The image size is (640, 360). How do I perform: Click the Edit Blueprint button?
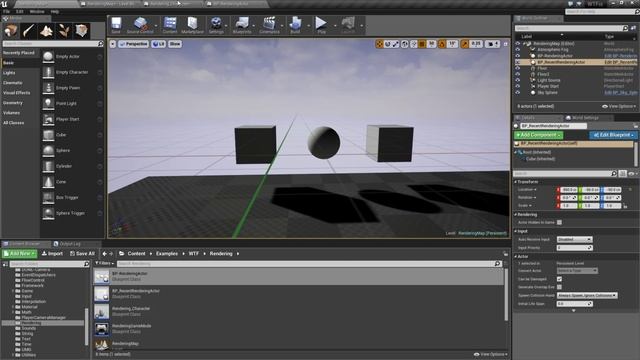(613, 135)
